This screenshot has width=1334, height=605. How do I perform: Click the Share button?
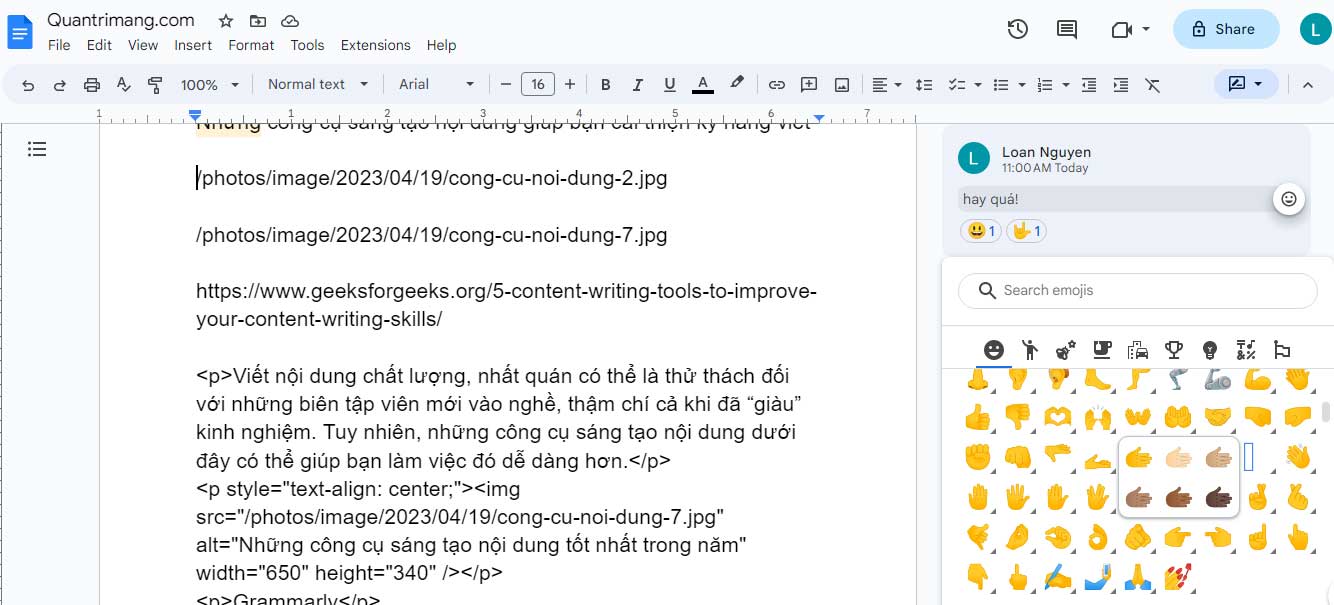point(1226,29)
